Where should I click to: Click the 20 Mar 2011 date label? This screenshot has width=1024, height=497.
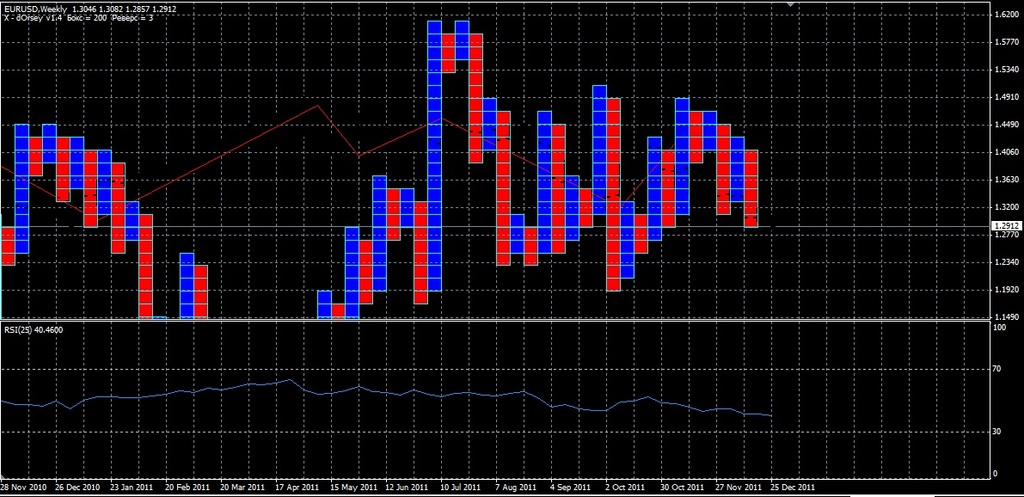pos(242,487)
